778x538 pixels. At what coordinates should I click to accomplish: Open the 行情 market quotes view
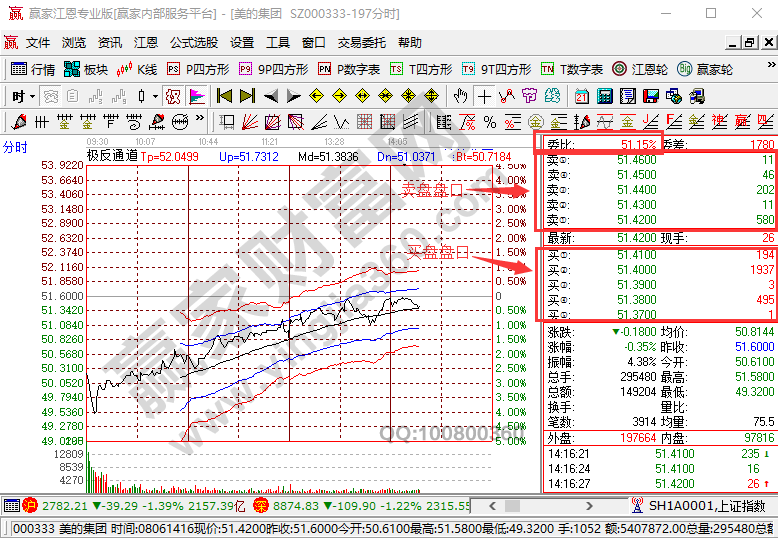[x=32, y=69]
